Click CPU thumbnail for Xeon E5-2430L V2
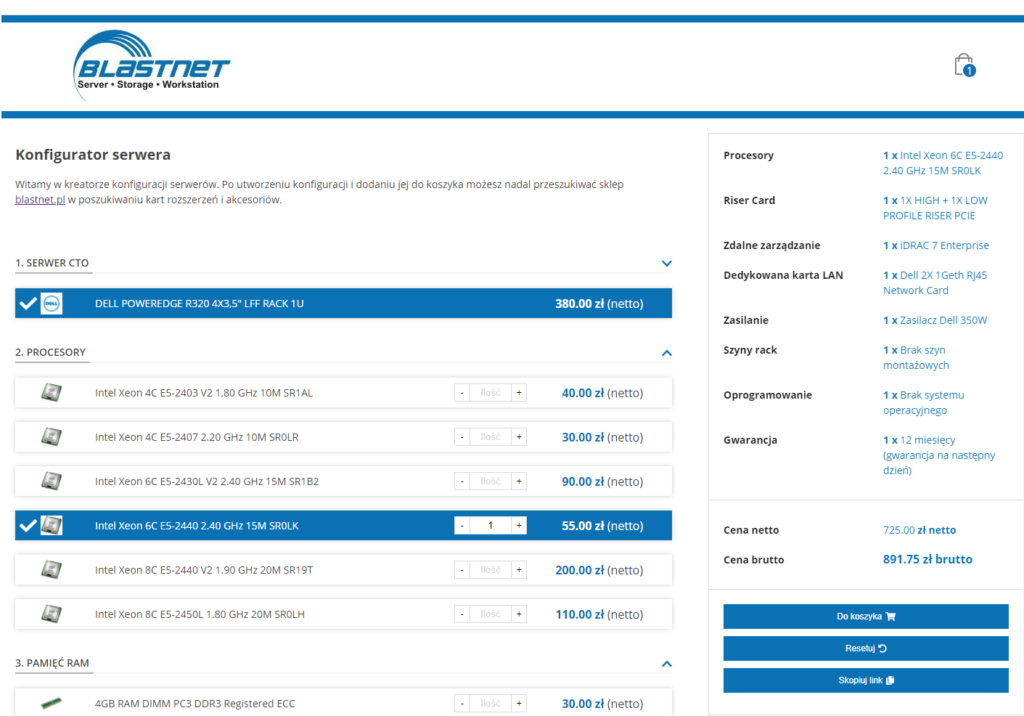 tap(52, 481)
